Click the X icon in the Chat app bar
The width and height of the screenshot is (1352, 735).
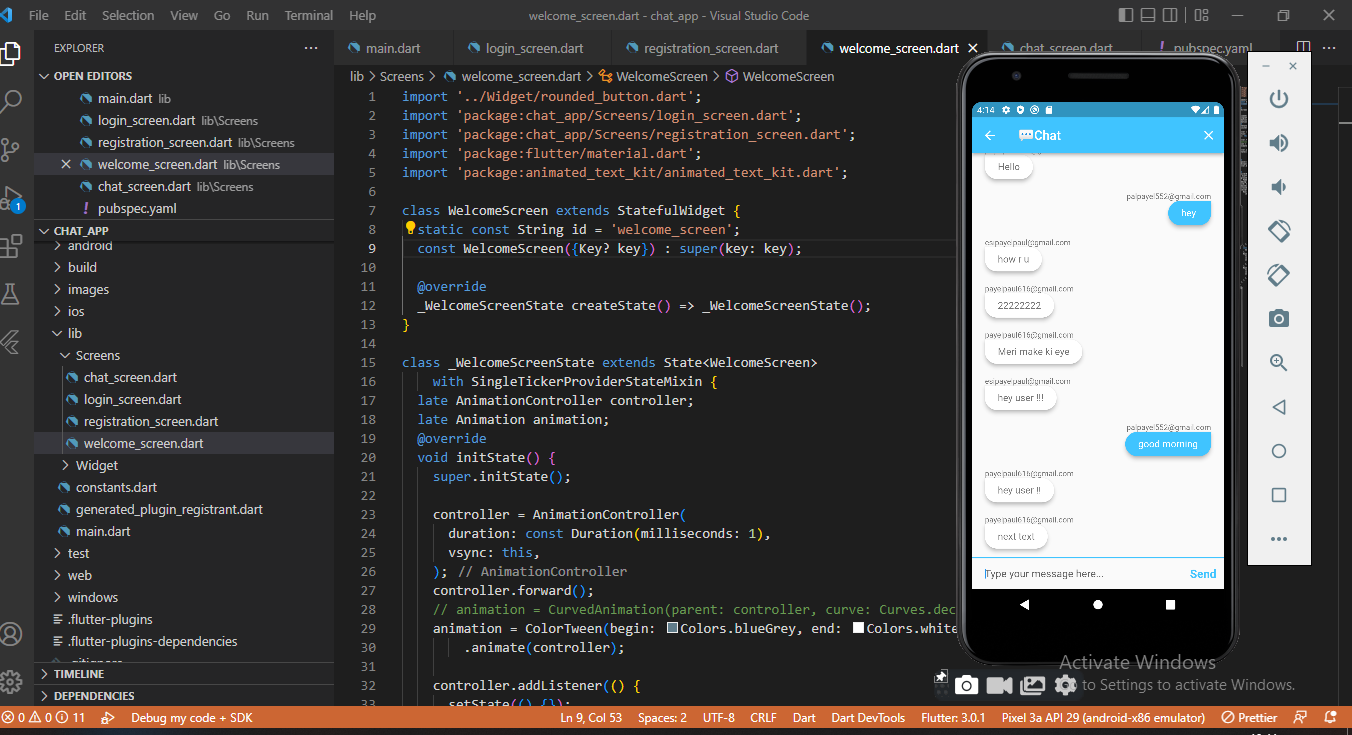pyautogui.click(x=1208, y=136)
